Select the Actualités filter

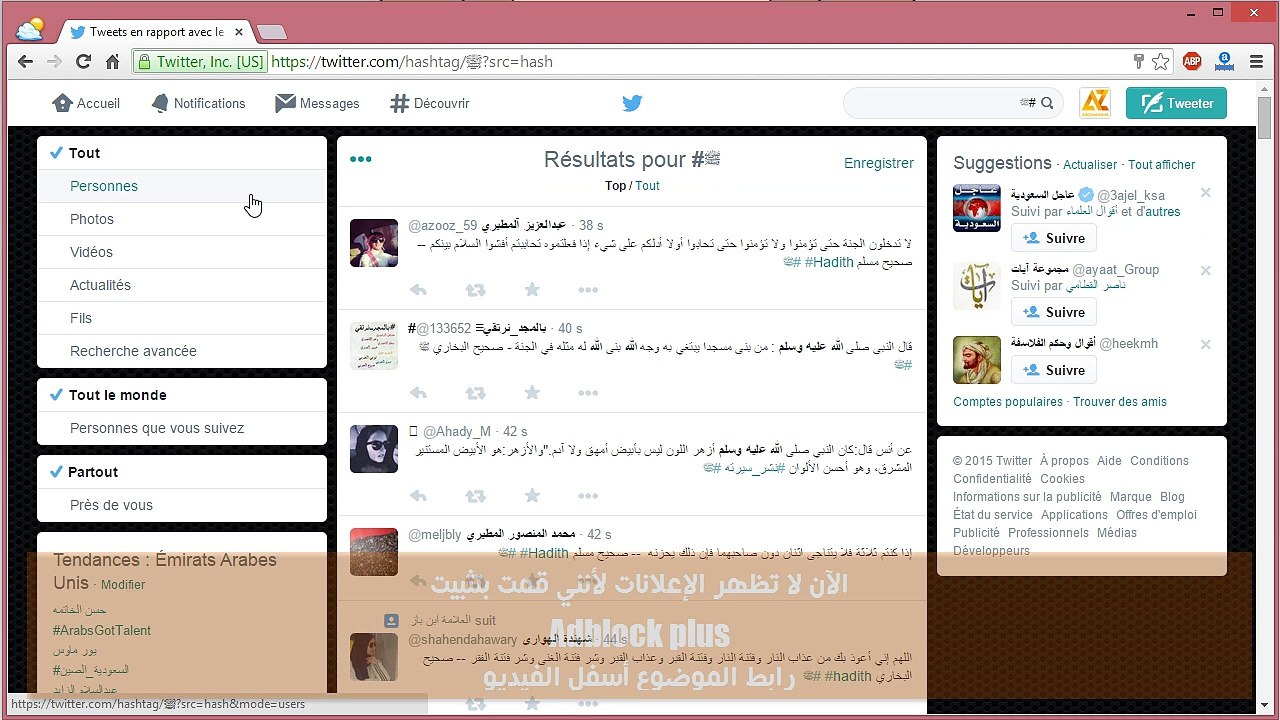click(182, 285)
